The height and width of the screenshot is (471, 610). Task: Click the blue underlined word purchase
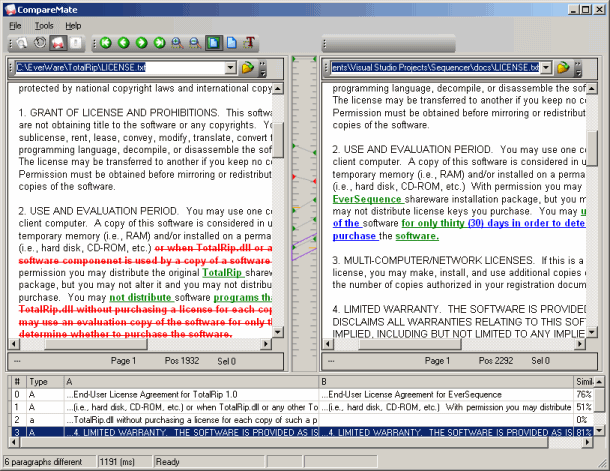356,236
